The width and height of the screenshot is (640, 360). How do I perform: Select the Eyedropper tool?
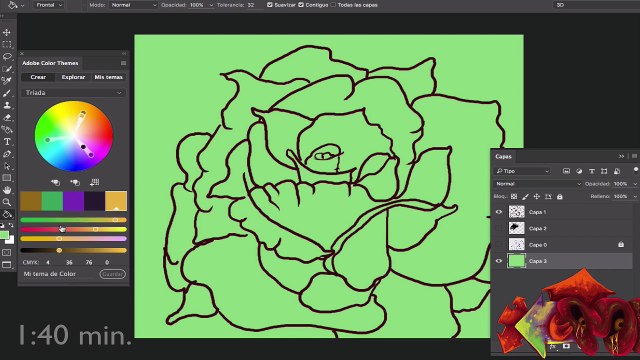pyautogui.click(x=7, y=81)
